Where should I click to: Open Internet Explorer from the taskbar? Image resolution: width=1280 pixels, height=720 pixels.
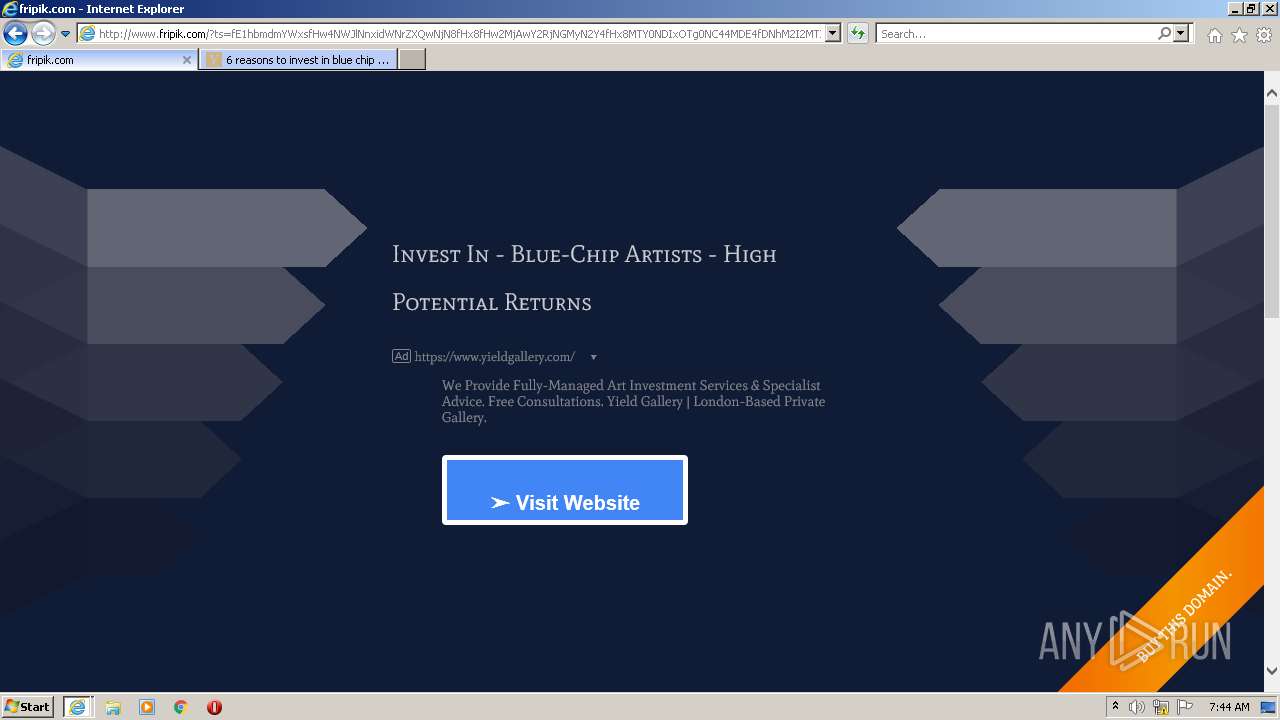[77, 706]
